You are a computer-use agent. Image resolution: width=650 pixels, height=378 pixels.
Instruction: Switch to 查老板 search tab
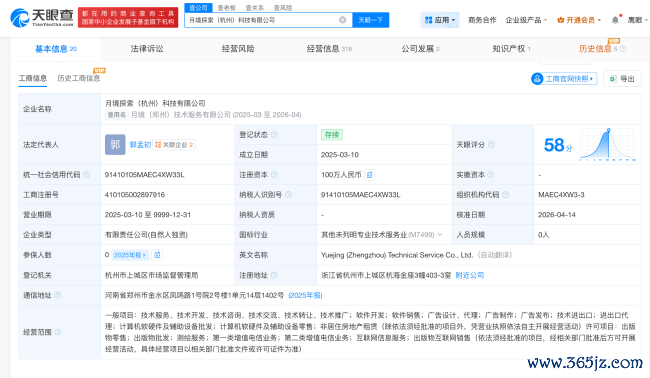227,7
